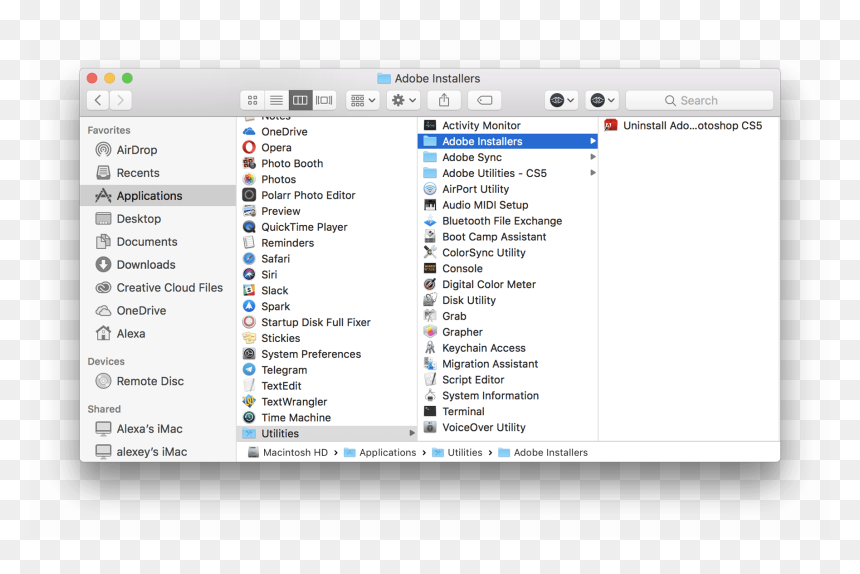Click the Slack app icon
Screen dimensions: 860x574
pyautogui.click(x=249, y=291)
